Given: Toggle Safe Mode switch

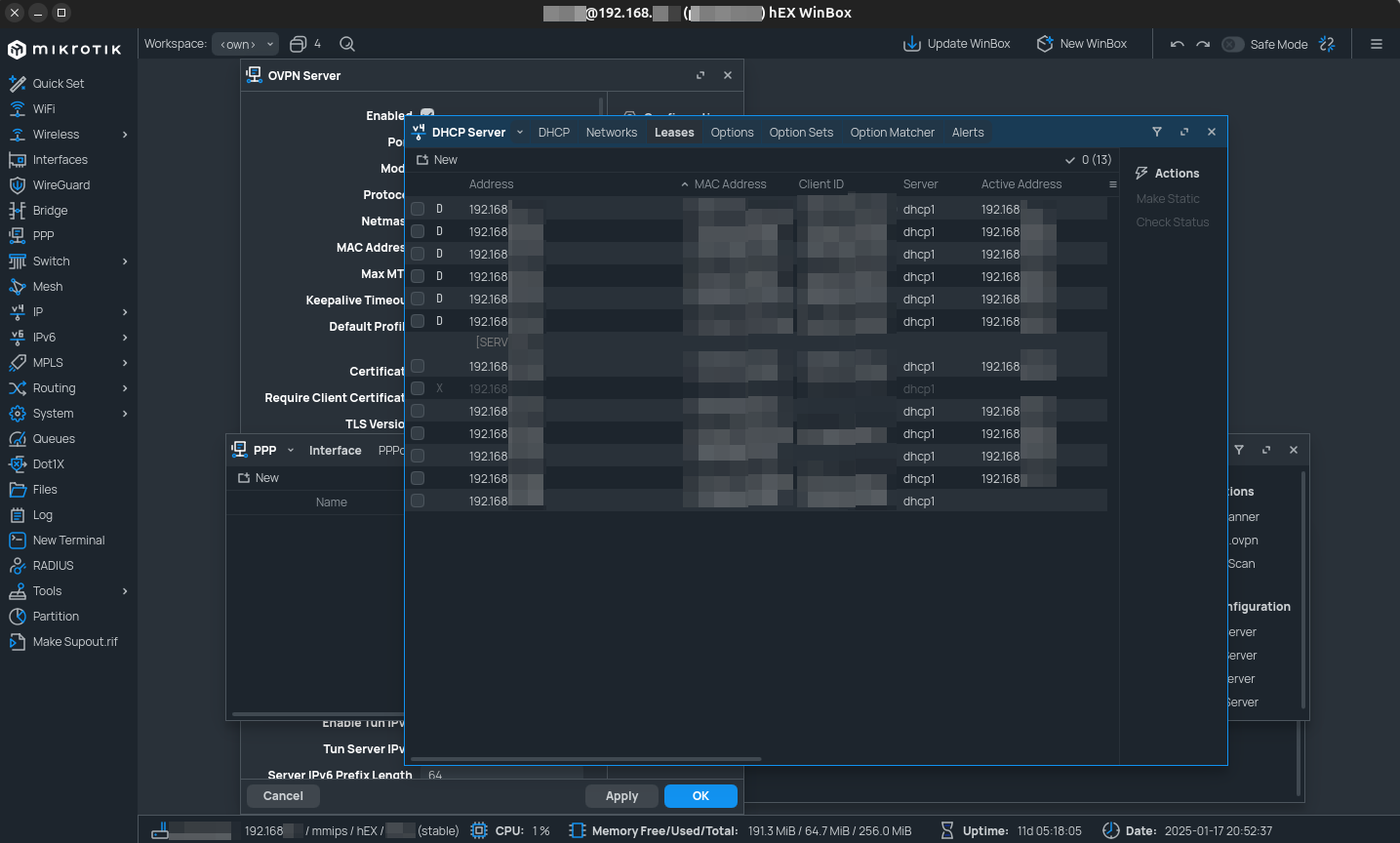Looking at the screenshot, I should pos(1233,44).
